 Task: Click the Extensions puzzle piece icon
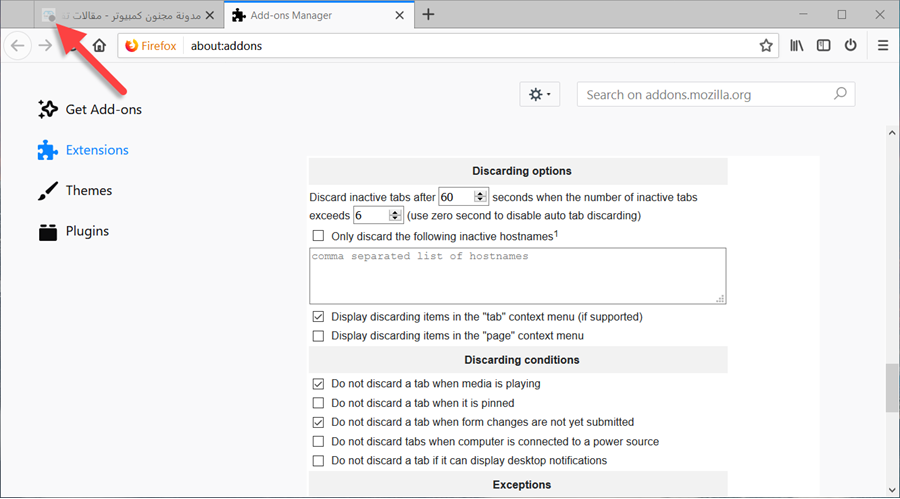[x=48, y=150]
